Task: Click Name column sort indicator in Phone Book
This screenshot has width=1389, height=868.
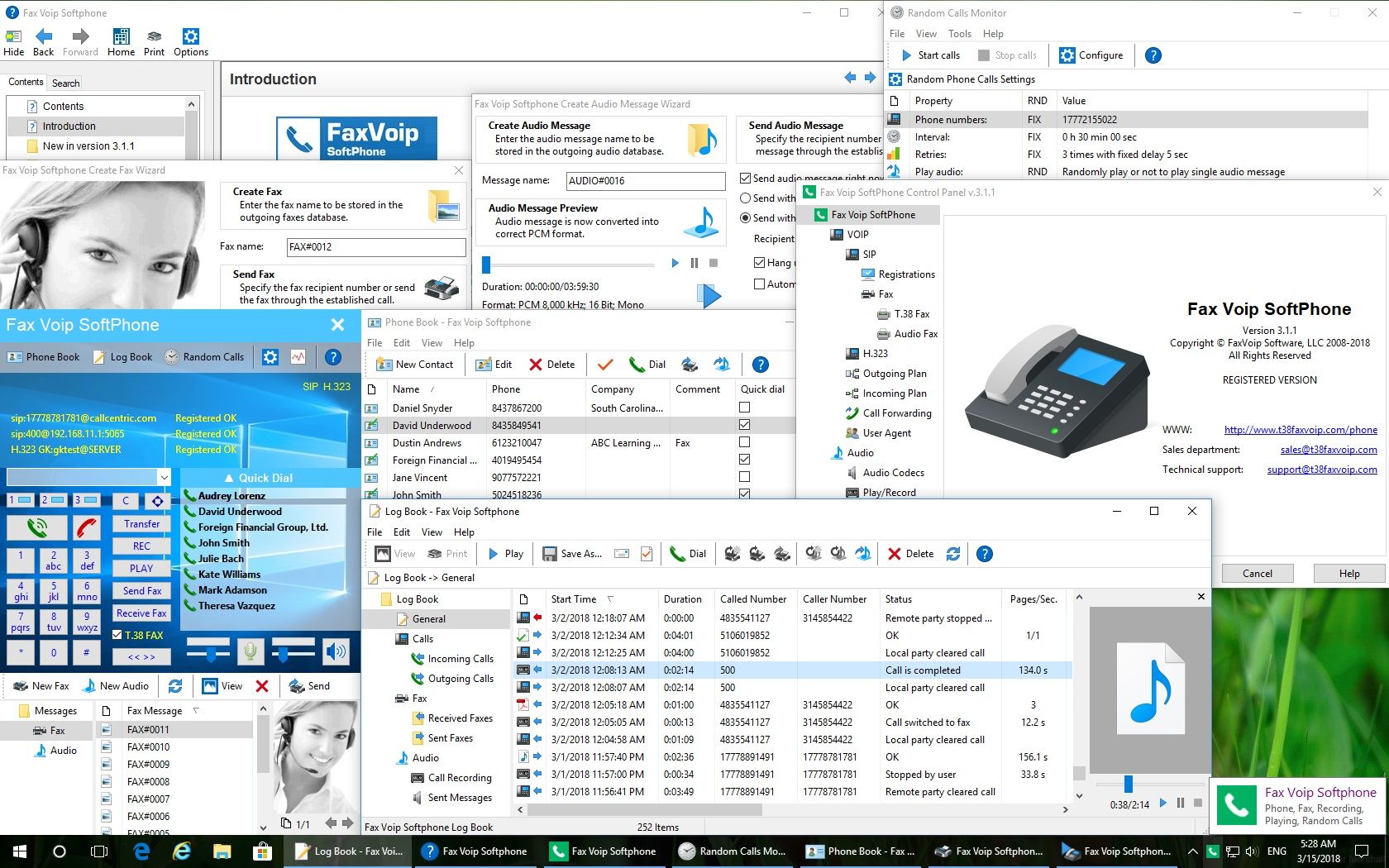Action: pos(433,389)
